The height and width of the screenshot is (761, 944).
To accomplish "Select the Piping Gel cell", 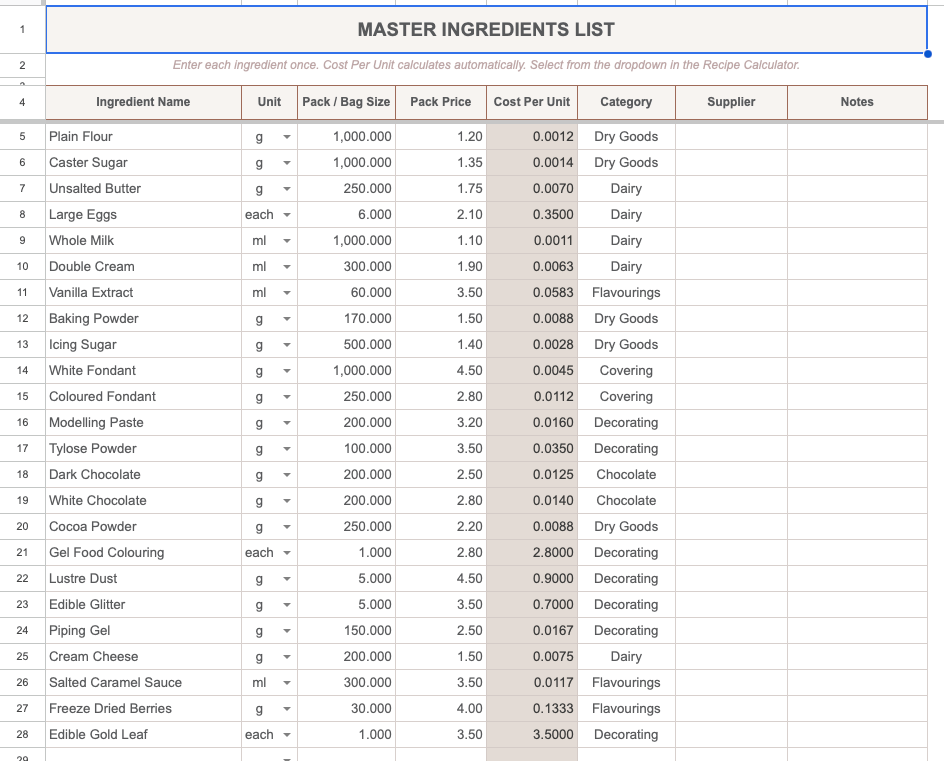I will (143, 630).
